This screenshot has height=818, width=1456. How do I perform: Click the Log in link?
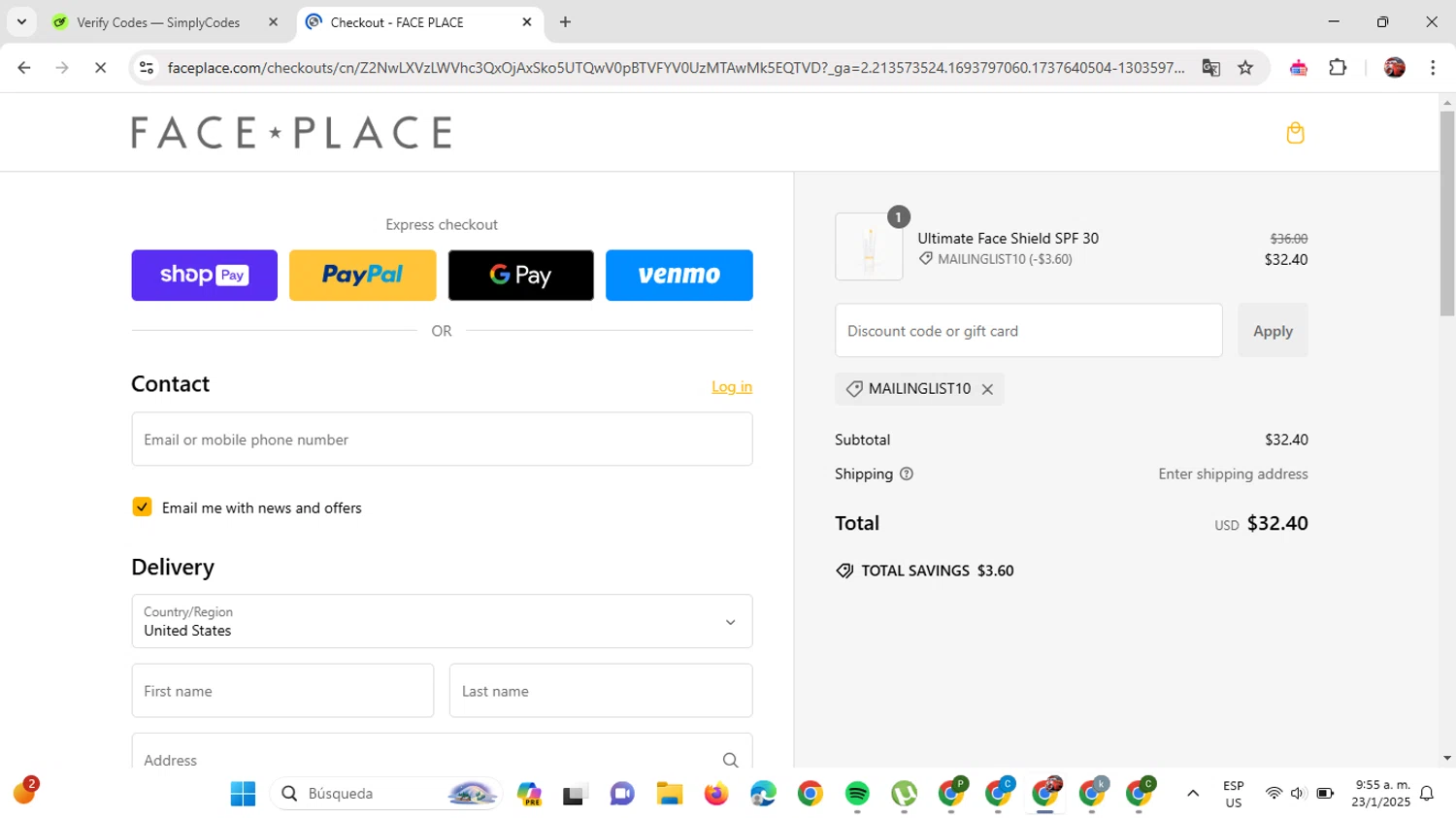(x=732, y=386)
